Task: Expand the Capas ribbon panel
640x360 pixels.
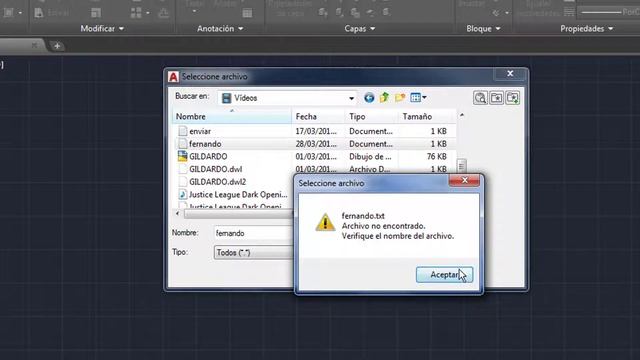Action: [360, 29]
